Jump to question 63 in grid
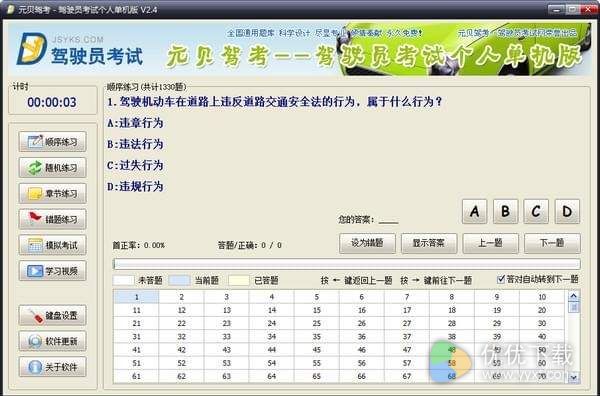This screenshot has width=600, height=396. (x=227, y=376)
